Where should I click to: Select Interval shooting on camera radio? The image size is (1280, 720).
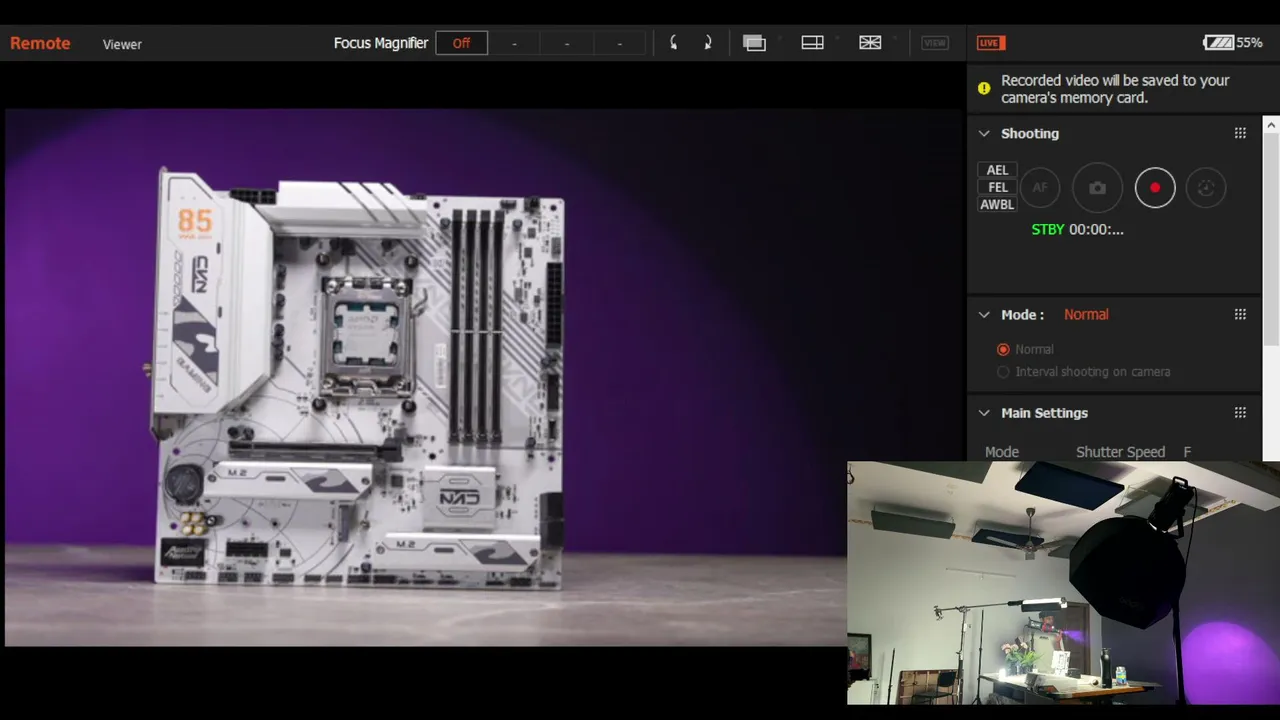click(x=1003, y=372)
